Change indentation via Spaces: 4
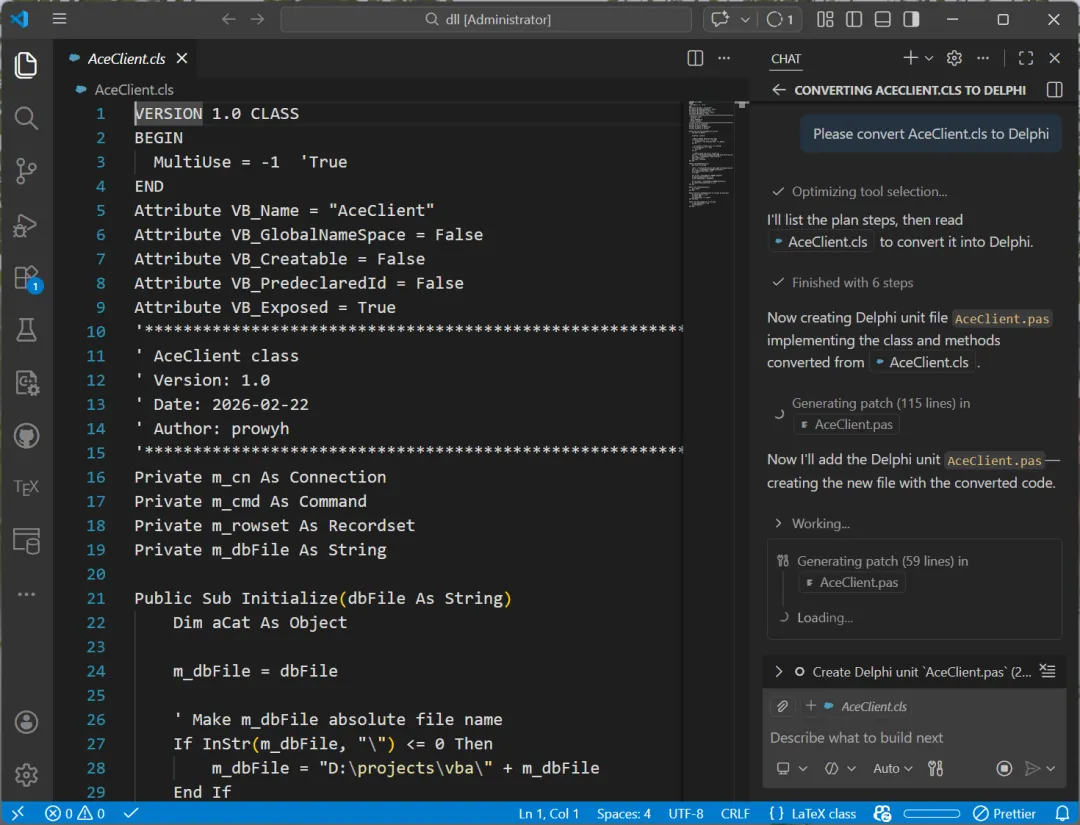The height and width of the screenshot is (825, 1080). tap(623, 813)
